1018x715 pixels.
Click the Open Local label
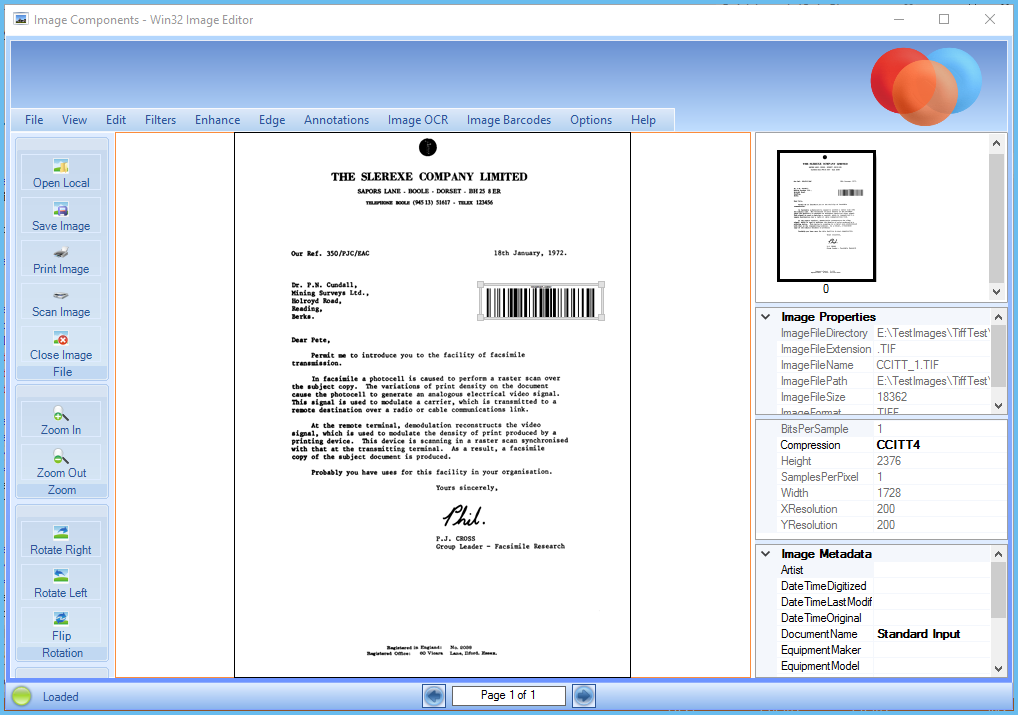(x=62, y=183)
